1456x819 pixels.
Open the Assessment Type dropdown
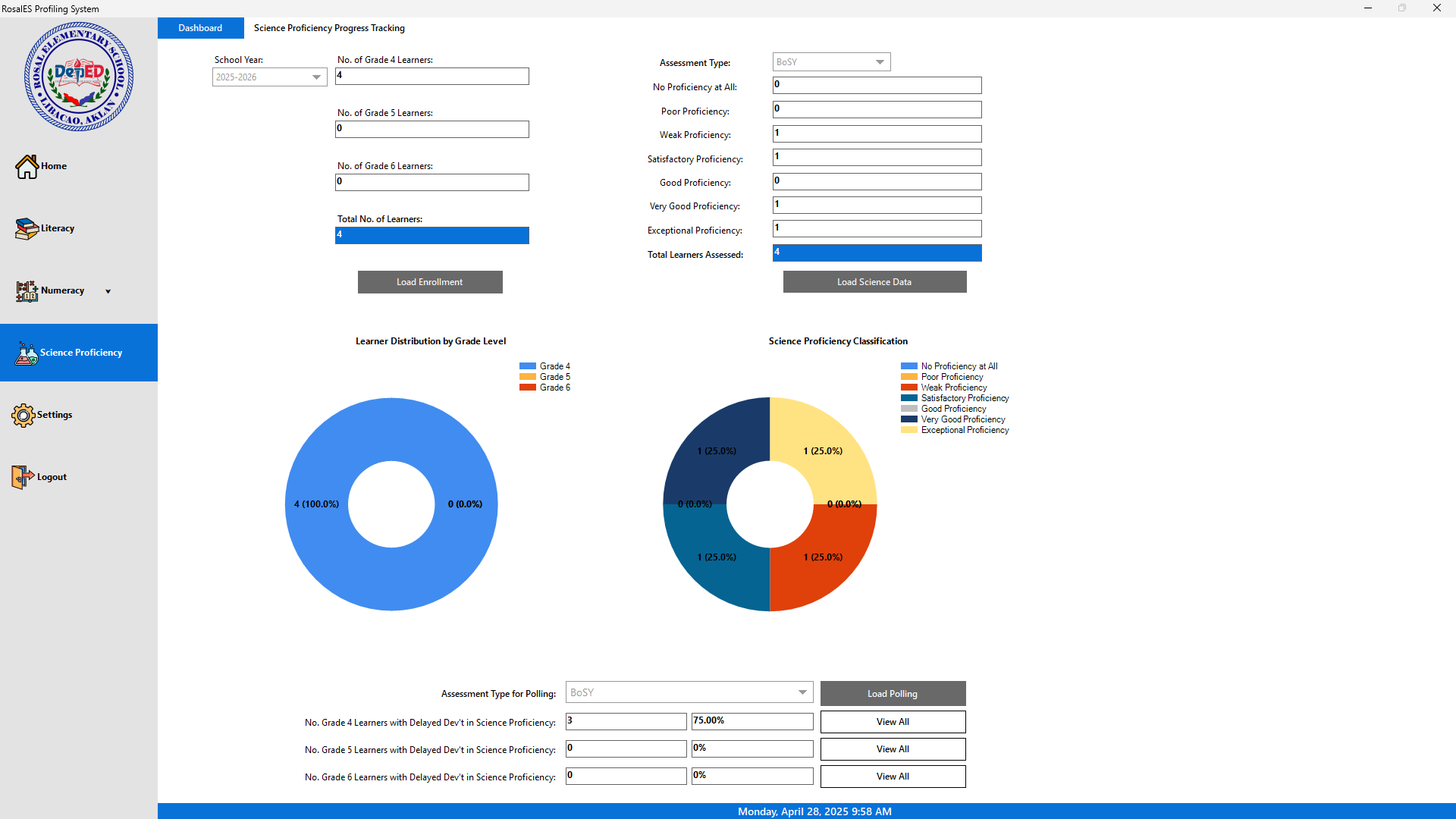(880, 62)
